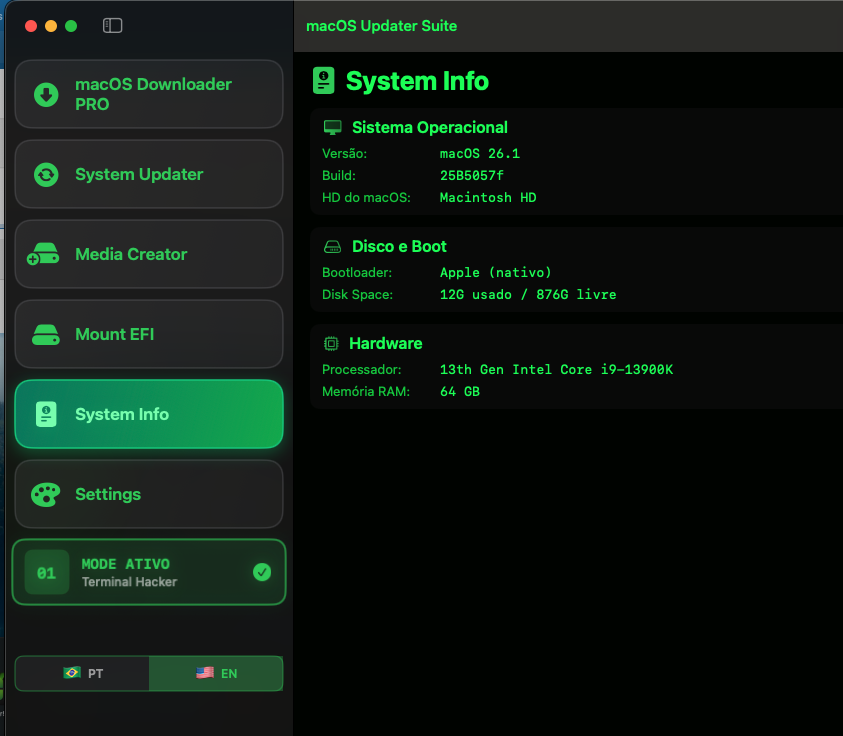Click the System Info document icon in sidebar
The image size is (843, 736).
[x=46, y=415]
